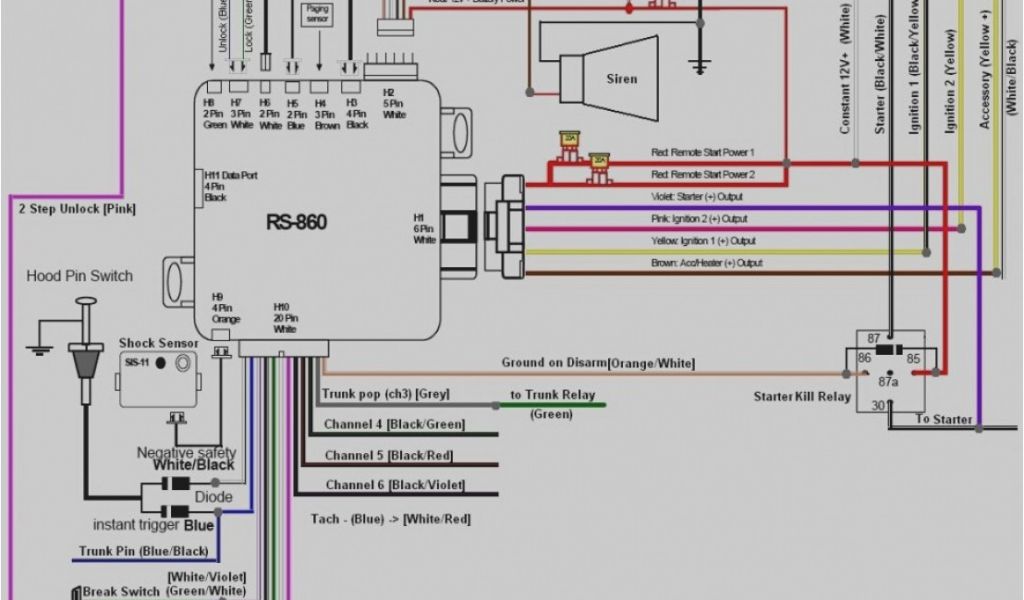Screen dimensions: 1024x600
Task: Click the 'to Trunk Relay' text
Action: tap(552, 395)
